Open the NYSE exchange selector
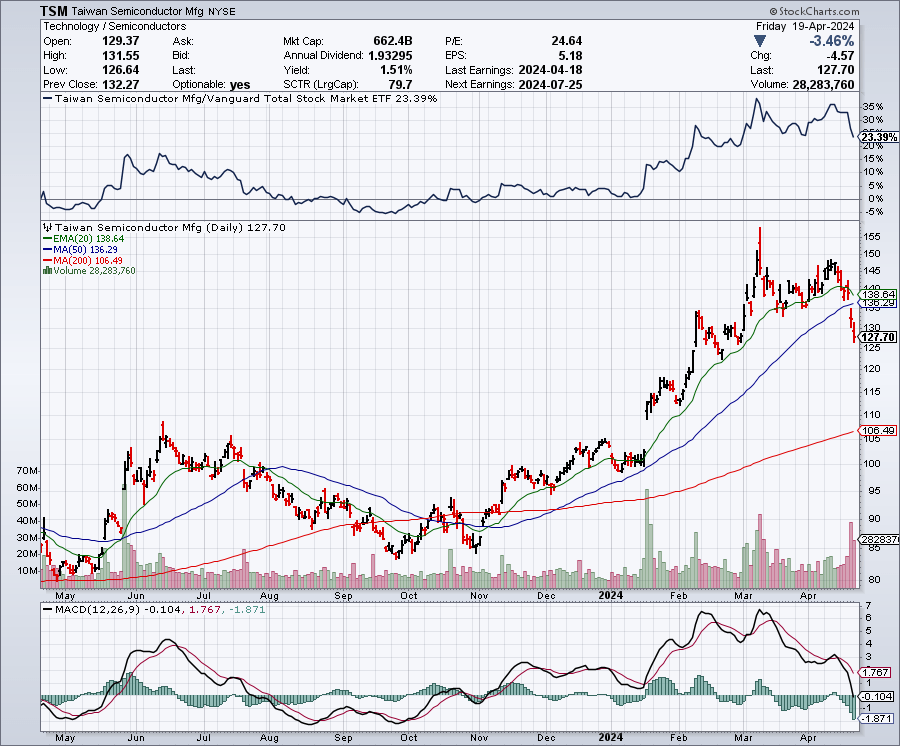The image size is (900, 746). (221, 11)
